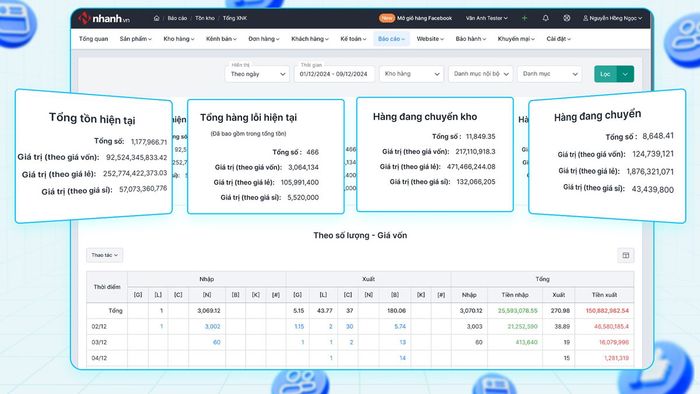Click the Theo số lượng - Giá vốn heading

pos(360,235)
